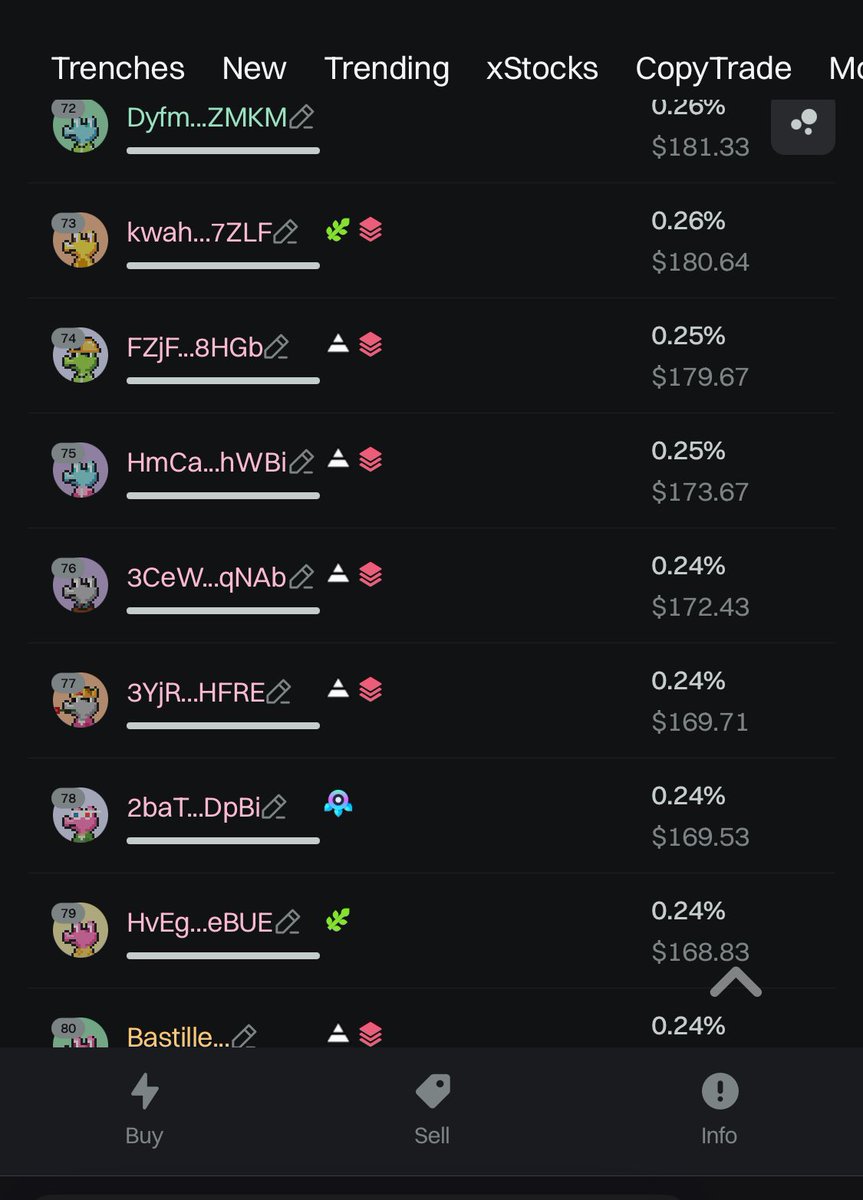
Task: Click the edit pencil next to 3YjR...HFRE
Action: (x=279, y=692)
